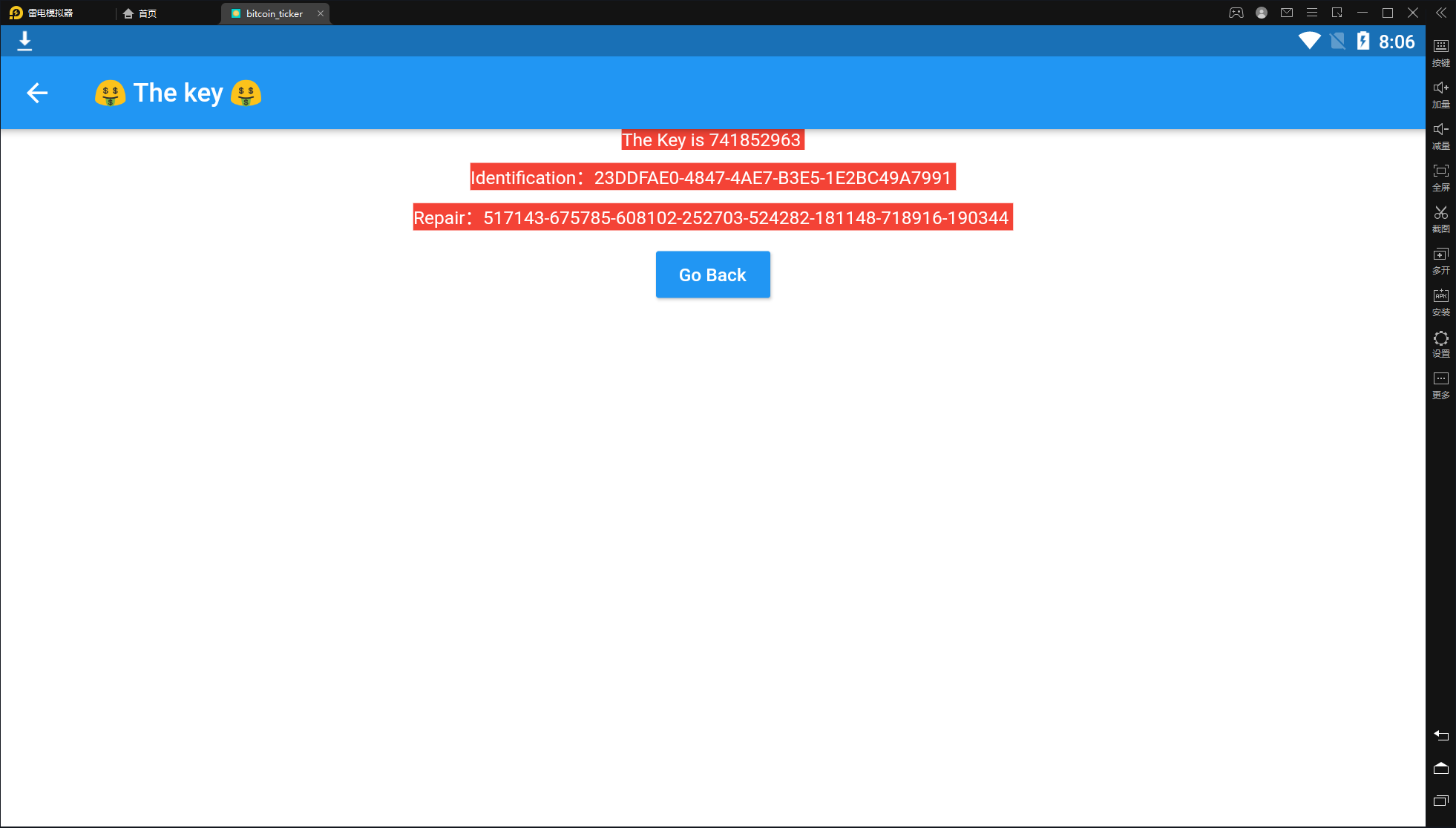1456x828 pixels.
Task: Open multi-instance manager icon
Action: 1440,259
